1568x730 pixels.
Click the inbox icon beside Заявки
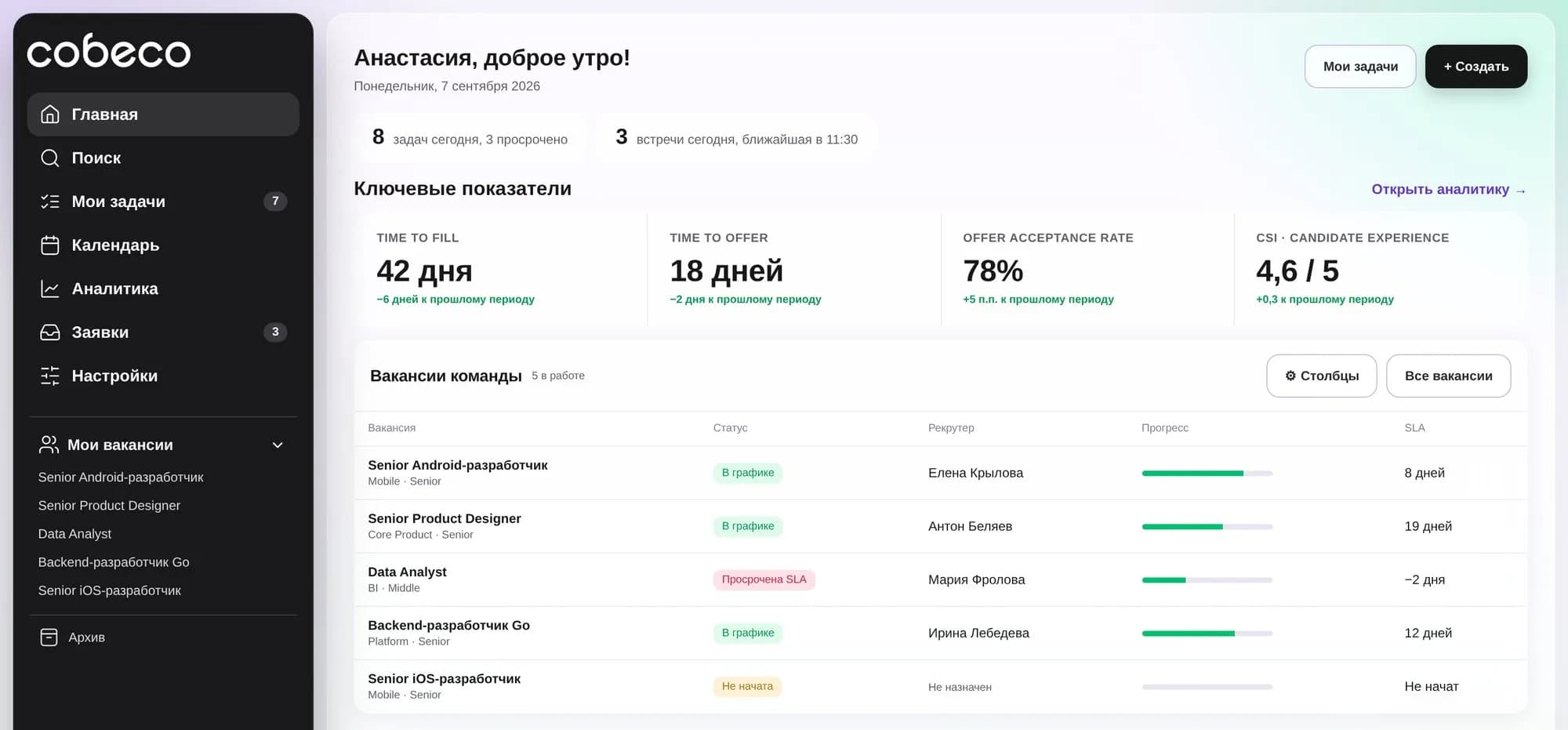(49, 332)
